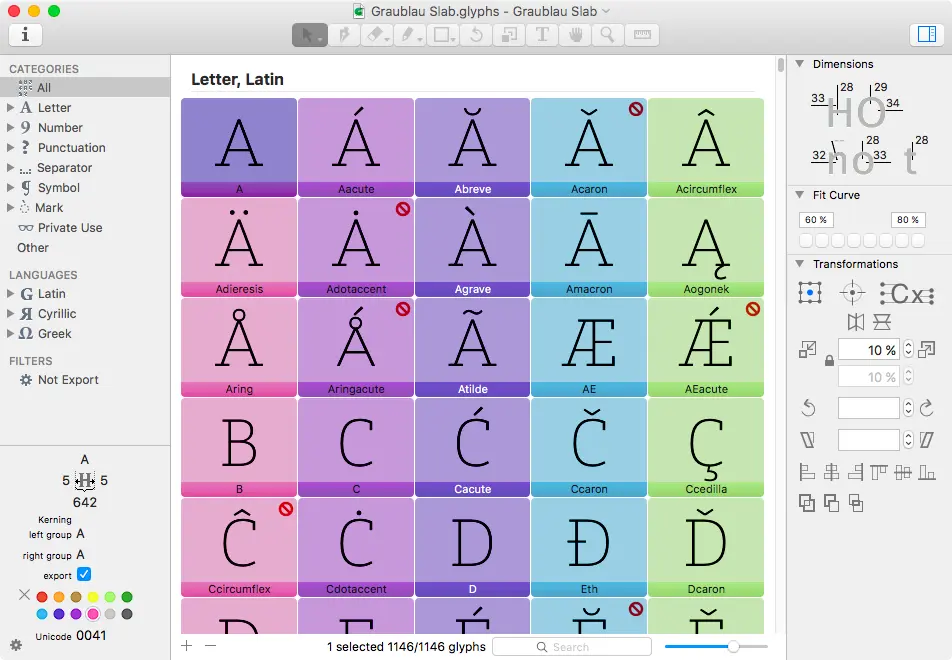Click the scale down icon
Viewport: 952px width, 660px height.
[x=808, y=349]
